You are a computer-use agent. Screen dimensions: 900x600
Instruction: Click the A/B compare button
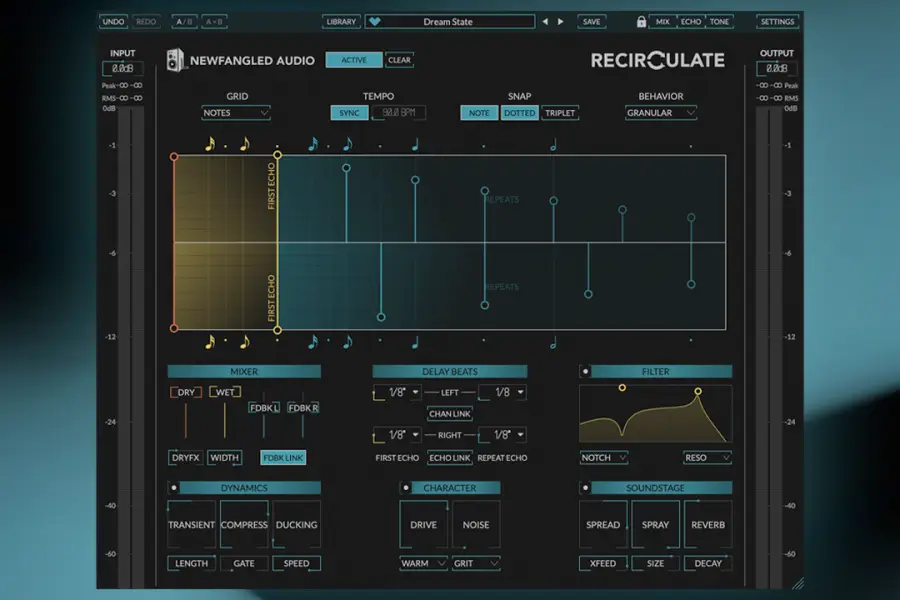pos(184,22)
